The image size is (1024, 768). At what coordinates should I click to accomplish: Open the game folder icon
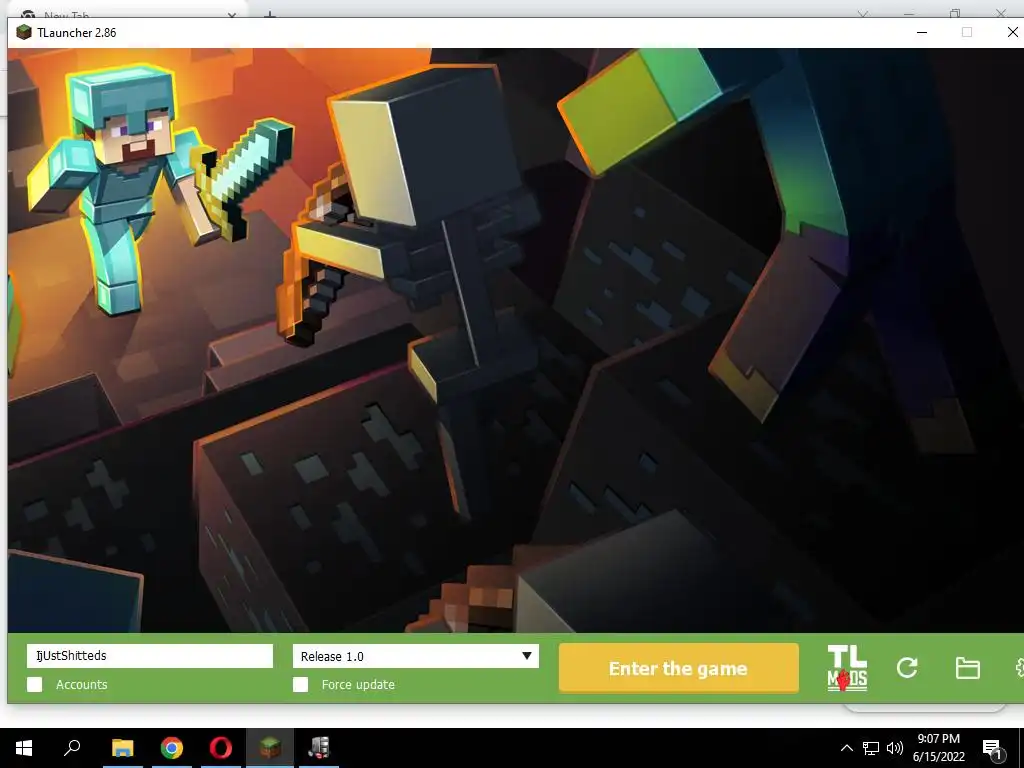[967, 668]
